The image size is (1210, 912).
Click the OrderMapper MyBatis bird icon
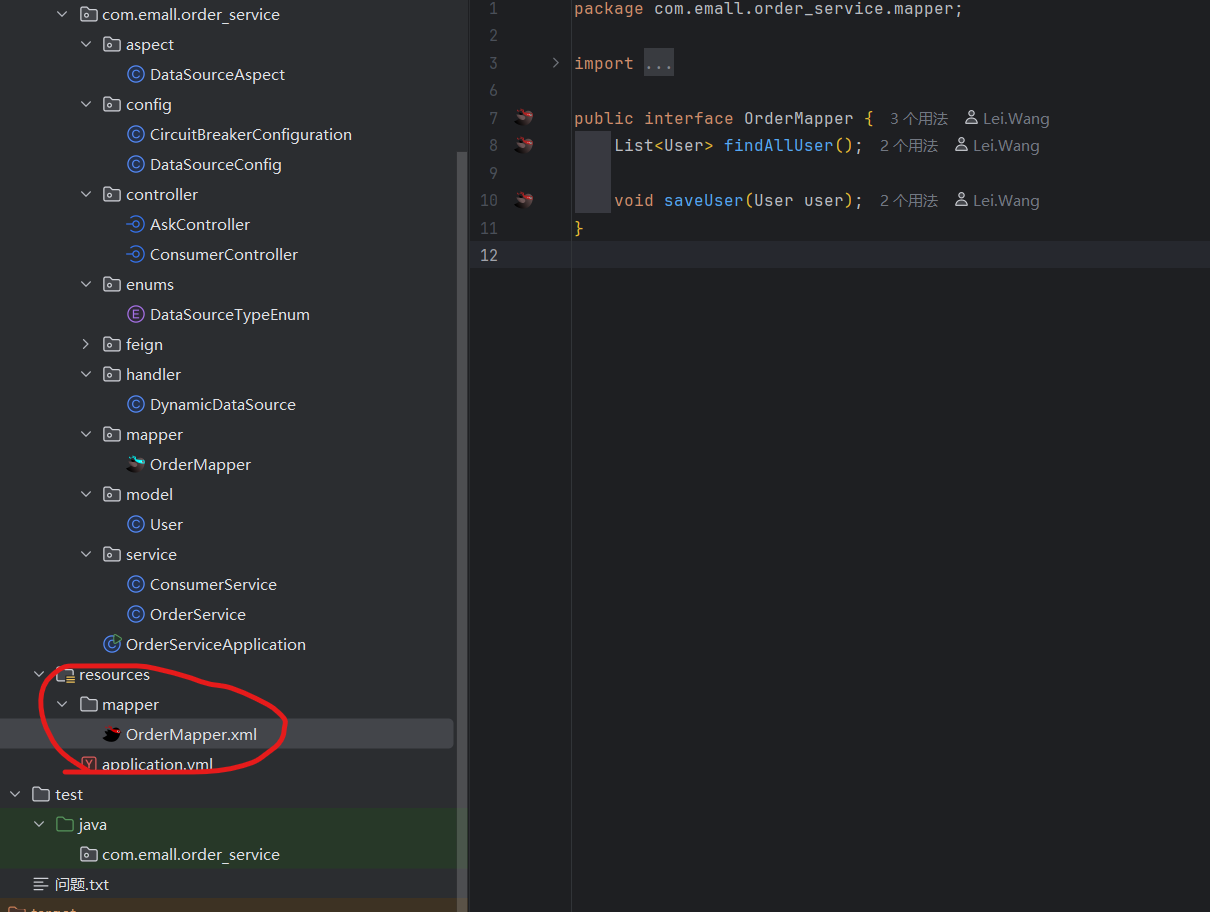(136, 464)
